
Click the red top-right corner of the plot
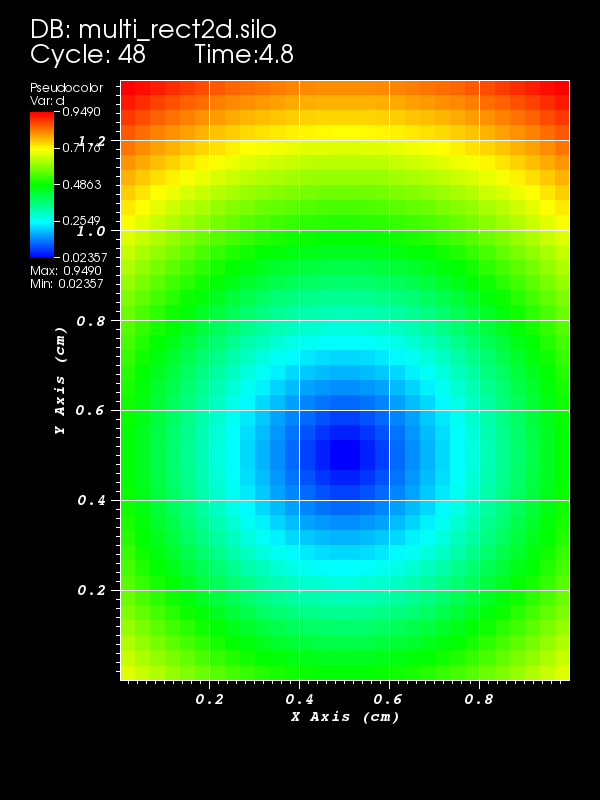point(558,92)
